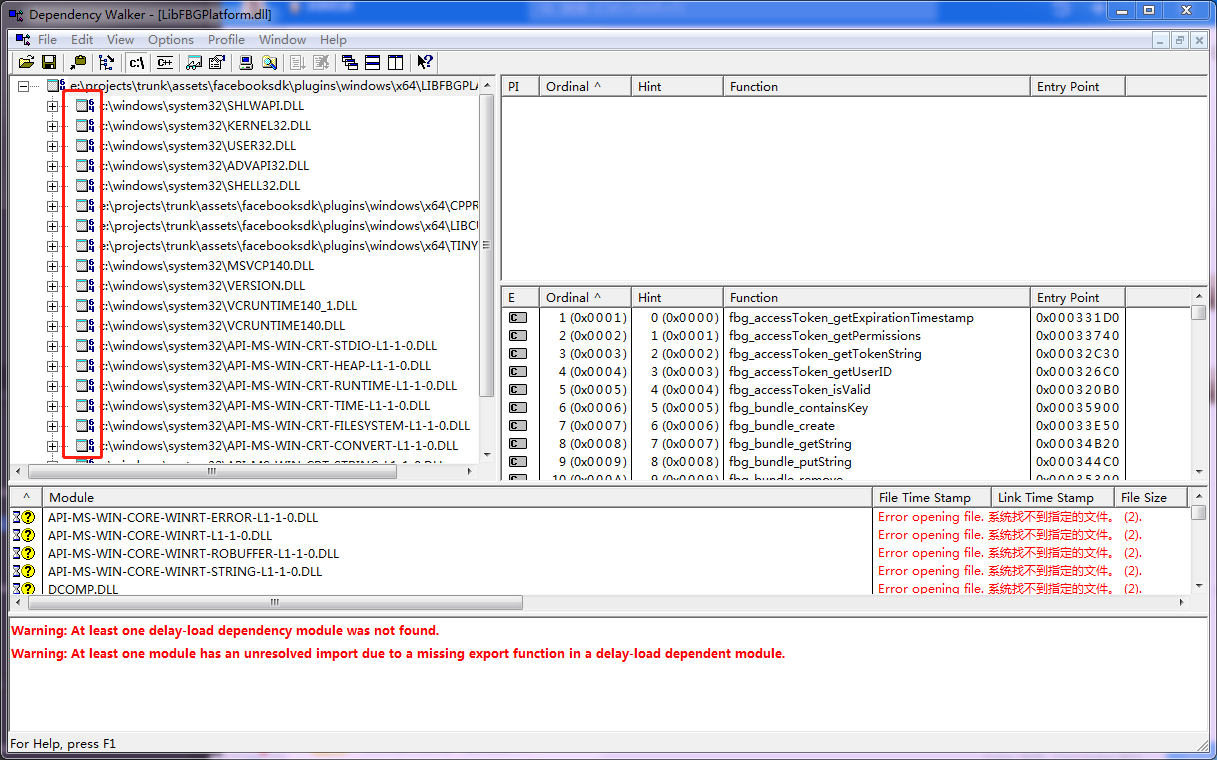1217x760 pixels.
Task: Expand the KERNEL32.DLL tree node
Action: point(52,126)
